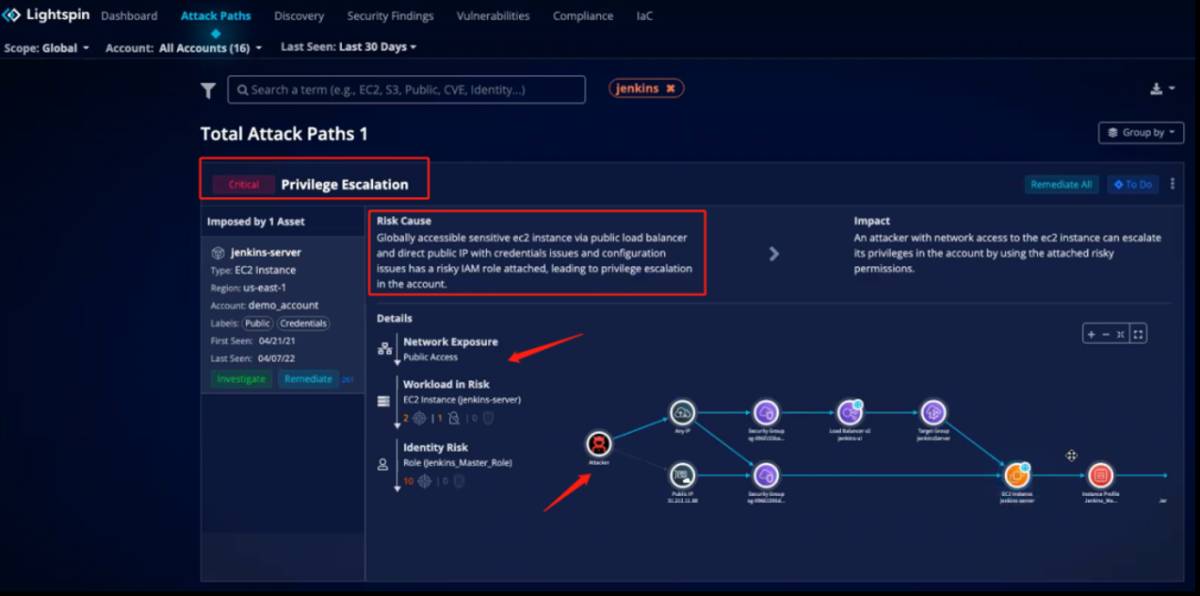Select the Load Balancer node
This screenshot has height=596, width=1200.
tap(850, 412)
